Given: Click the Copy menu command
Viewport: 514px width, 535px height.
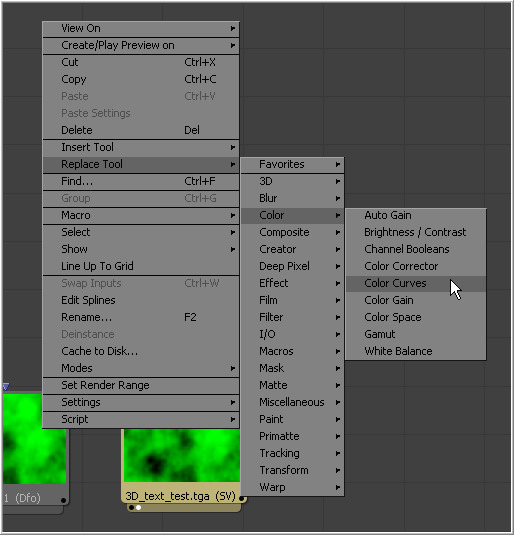Looking at the screenshot, I should (x=141, y=79).
